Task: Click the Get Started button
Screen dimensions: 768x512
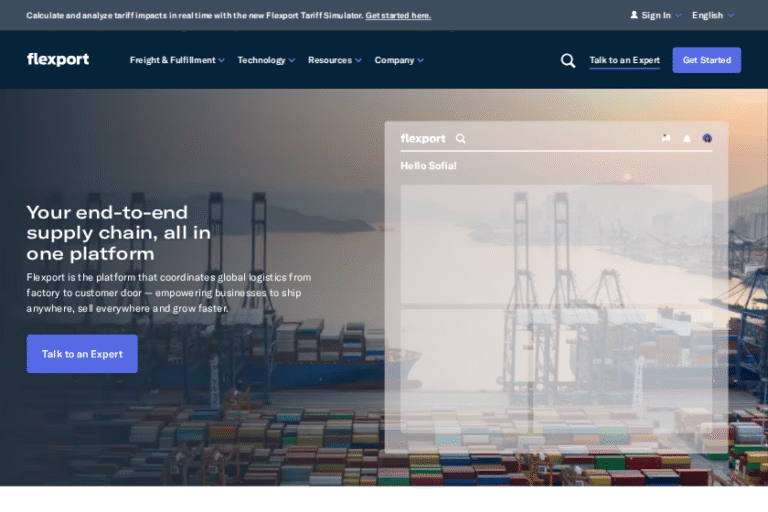Action: (x=706, y=60)
